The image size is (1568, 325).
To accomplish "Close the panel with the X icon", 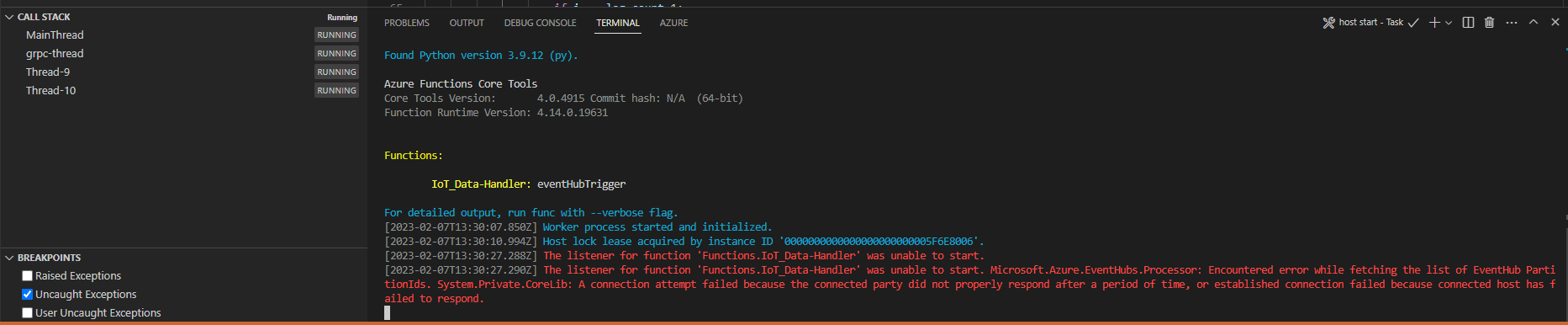I will click(x=1555, y=23).
